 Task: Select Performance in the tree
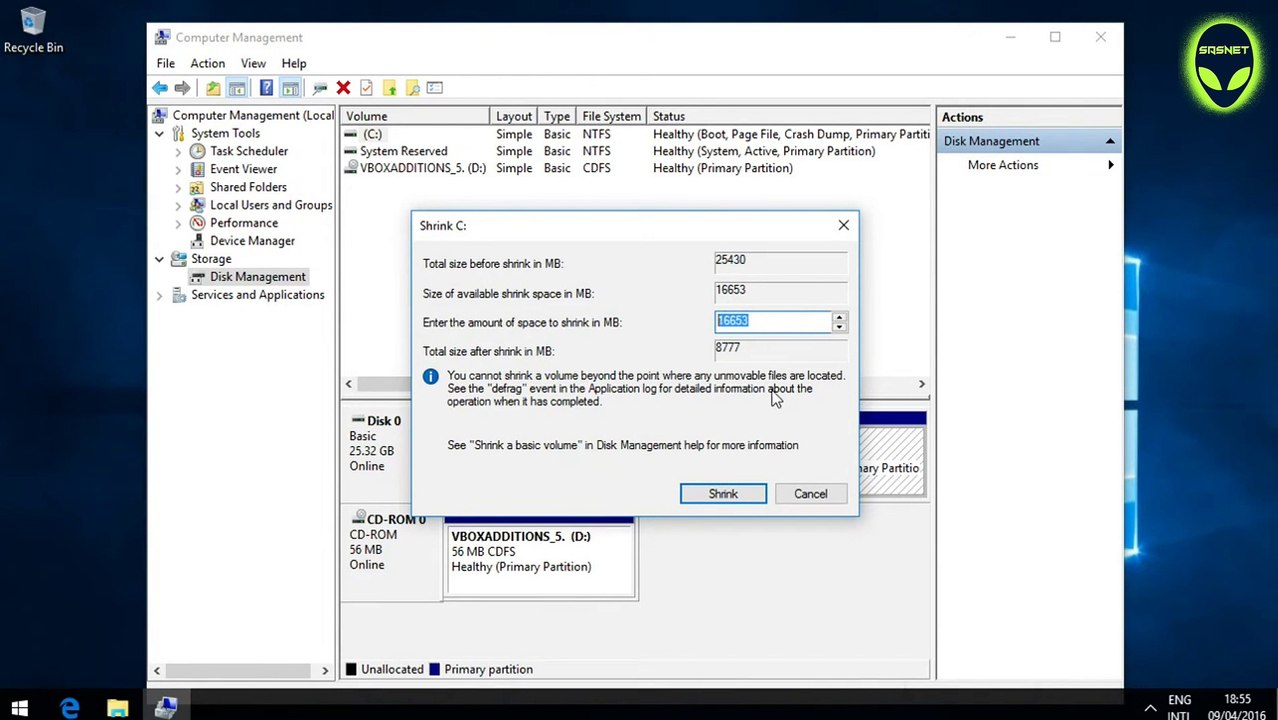click(x=243, y=223)
